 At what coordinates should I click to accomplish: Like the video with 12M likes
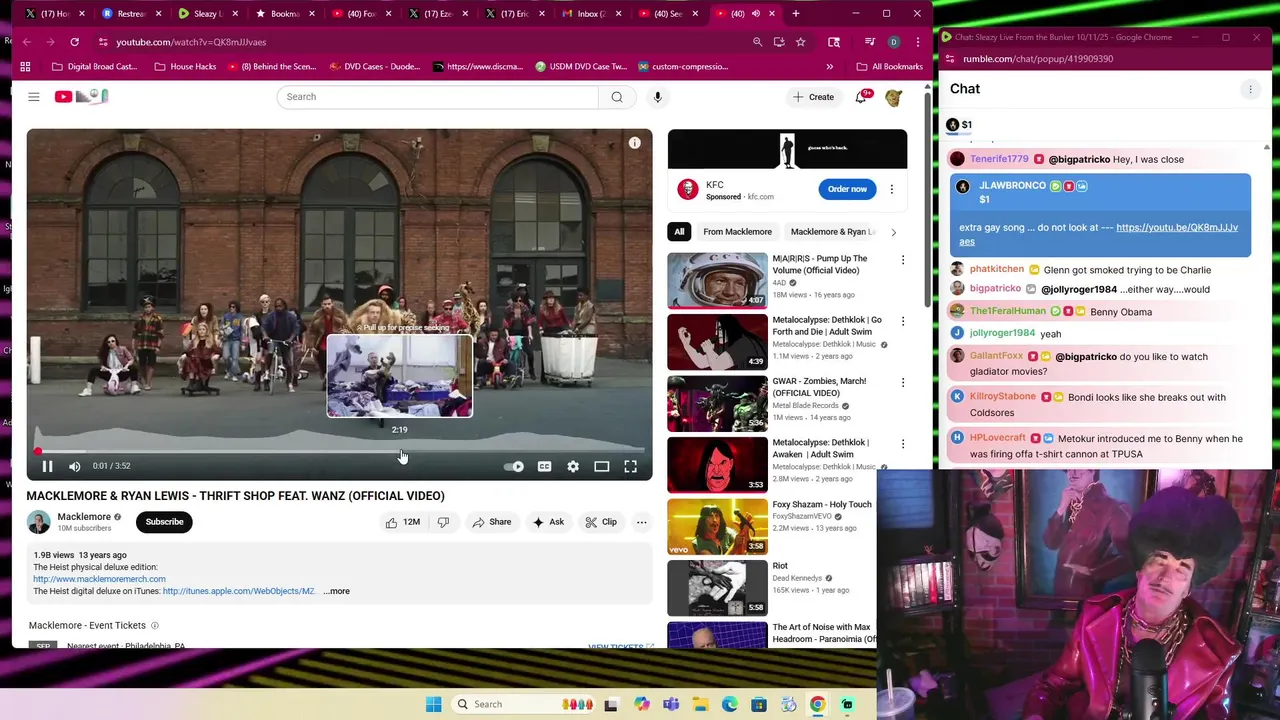[404, 522]
